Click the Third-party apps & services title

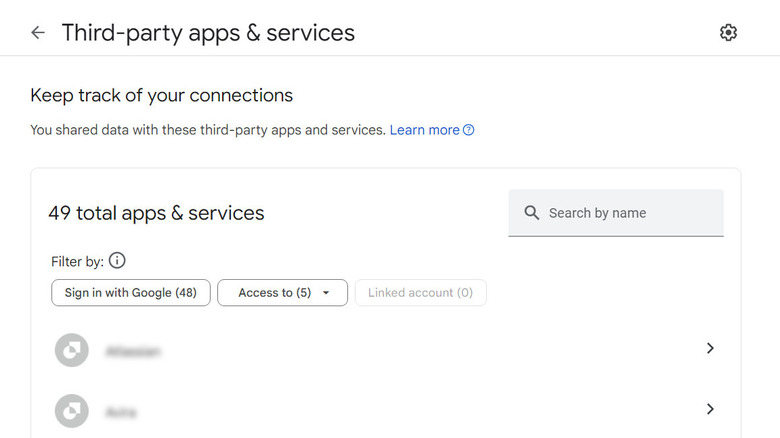point(208,32)
